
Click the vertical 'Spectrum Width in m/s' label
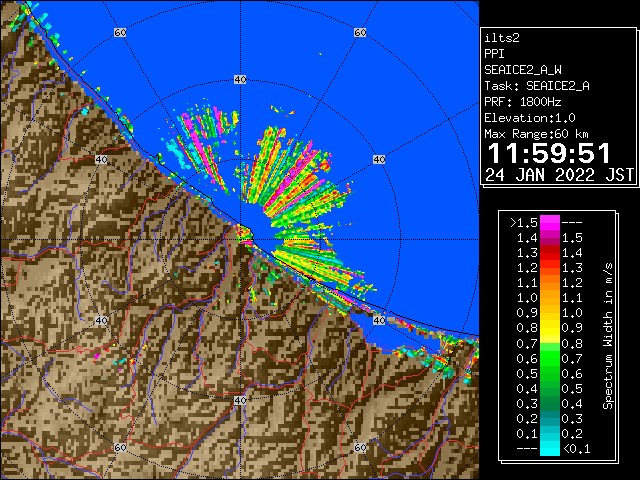(x=608, y=336)
